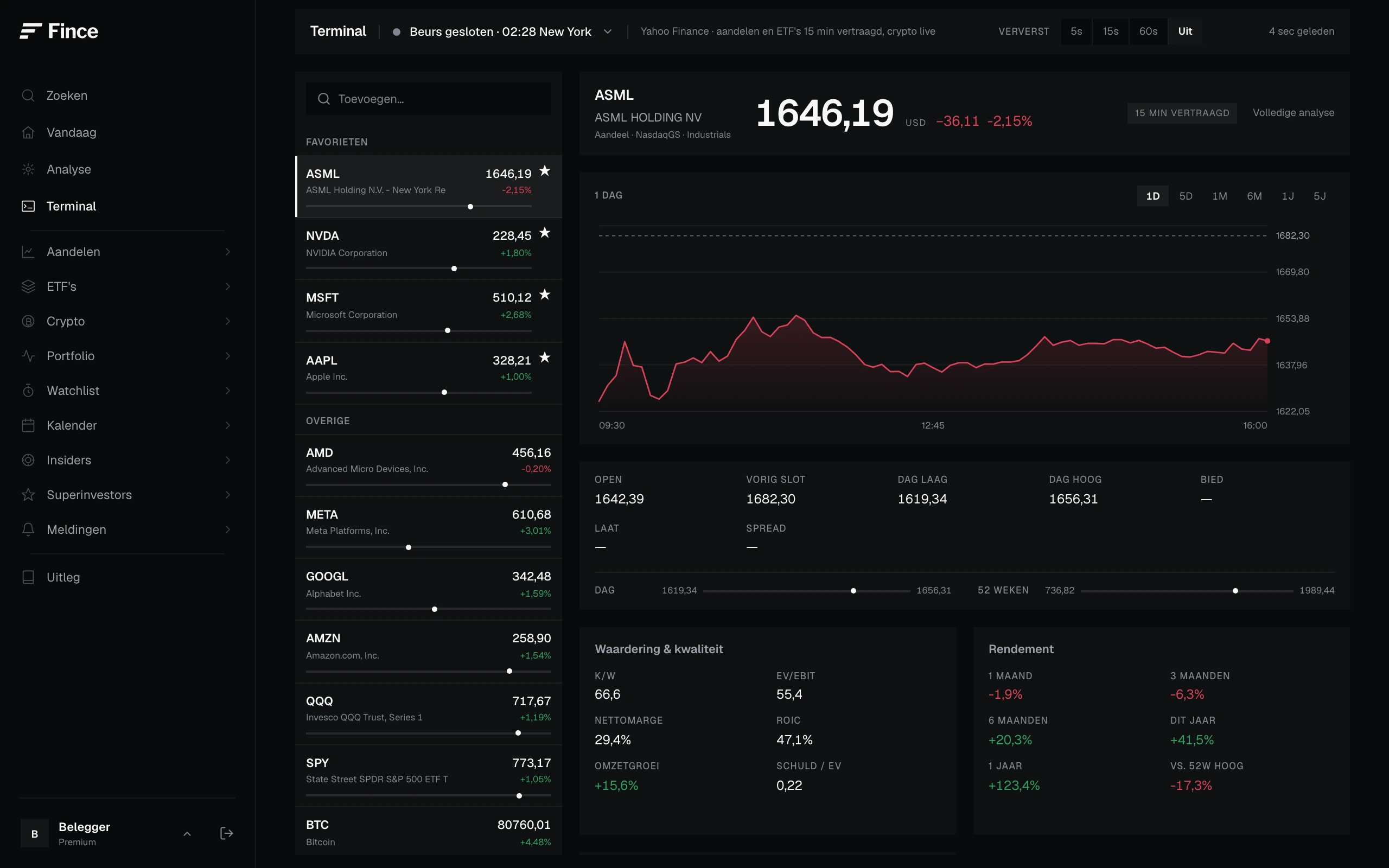Expand the Insiders submenu chevron
Screen dimensions: 1389x868
[228, 460]
